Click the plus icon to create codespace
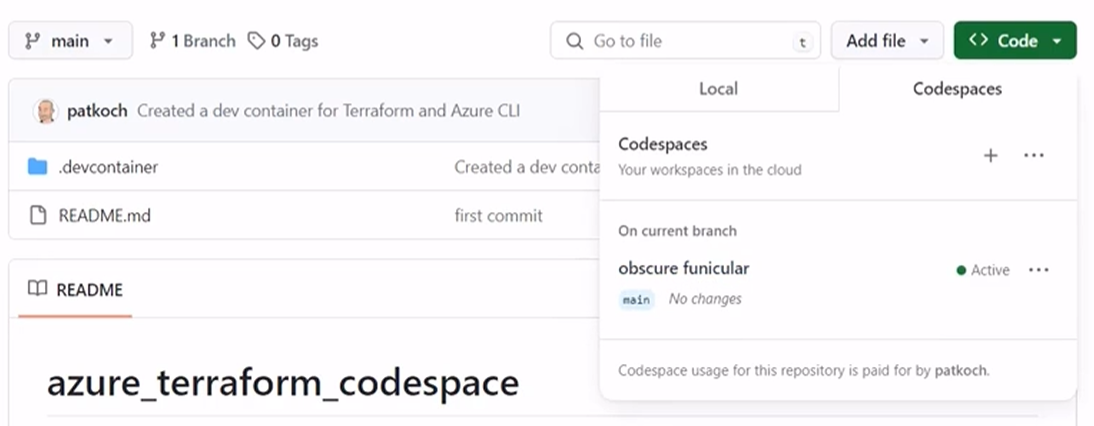Screen dimensions: 1094x426 [x=991, y=156]
